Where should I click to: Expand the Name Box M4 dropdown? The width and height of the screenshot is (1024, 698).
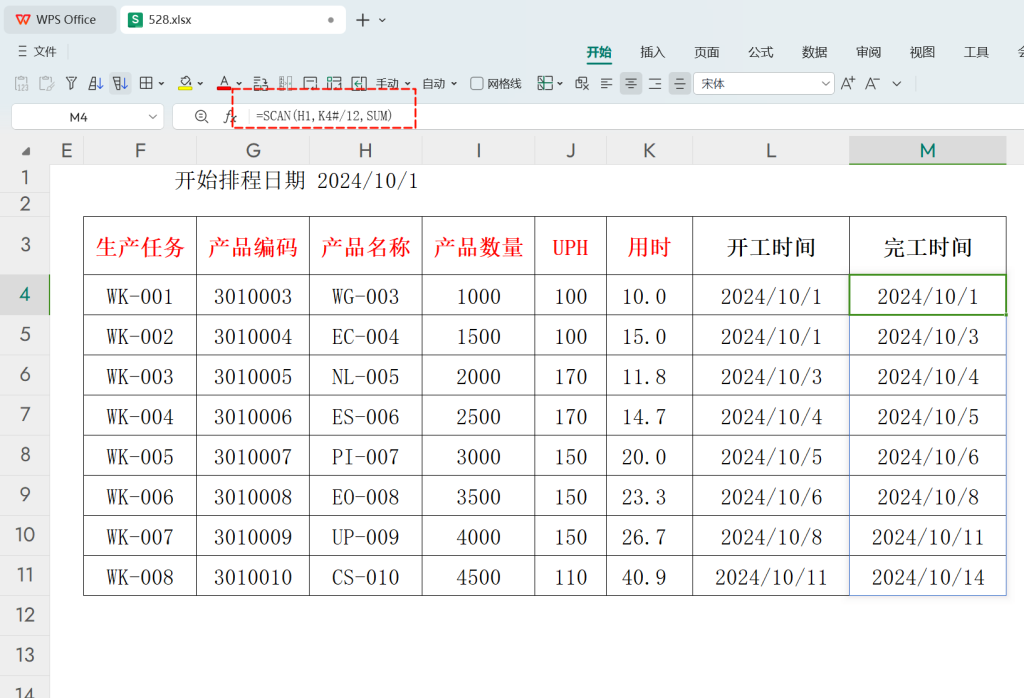152,117
